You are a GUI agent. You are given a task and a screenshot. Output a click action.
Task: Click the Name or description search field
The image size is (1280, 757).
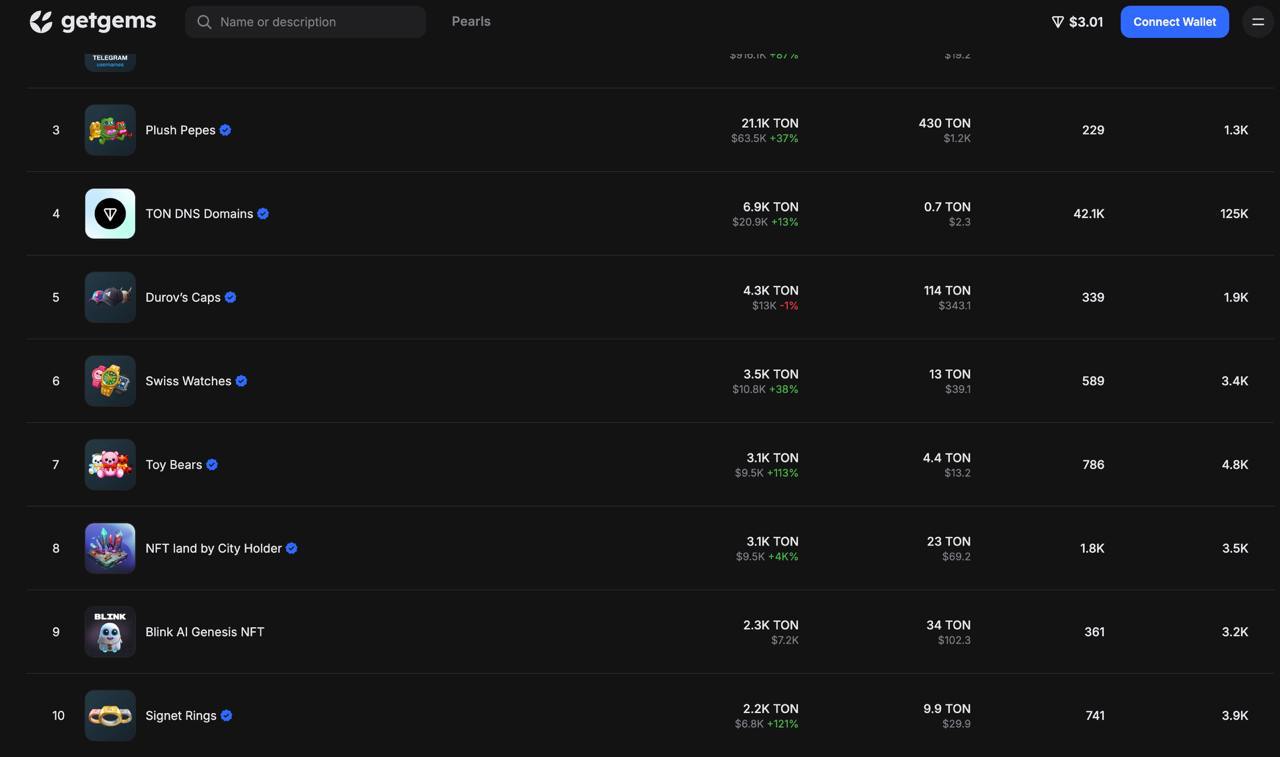coord(315,22)
